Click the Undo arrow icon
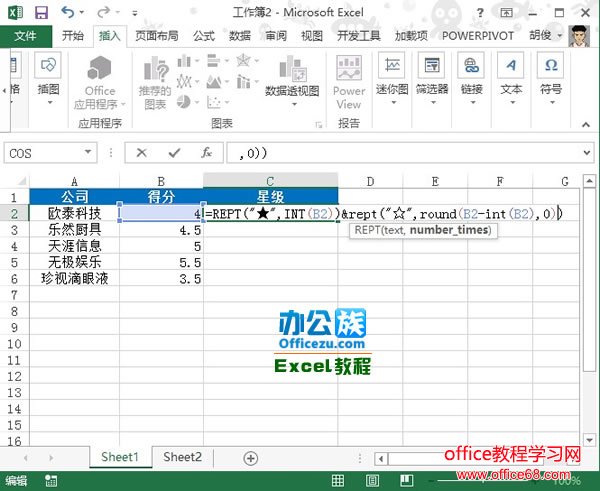Image resolution: width=600 pixels, height=491 pixels. 67,13
